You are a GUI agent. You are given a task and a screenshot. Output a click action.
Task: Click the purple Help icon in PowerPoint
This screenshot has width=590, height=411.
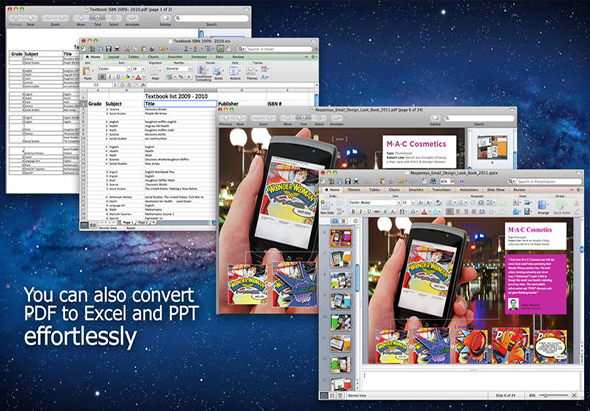[462, 181]
